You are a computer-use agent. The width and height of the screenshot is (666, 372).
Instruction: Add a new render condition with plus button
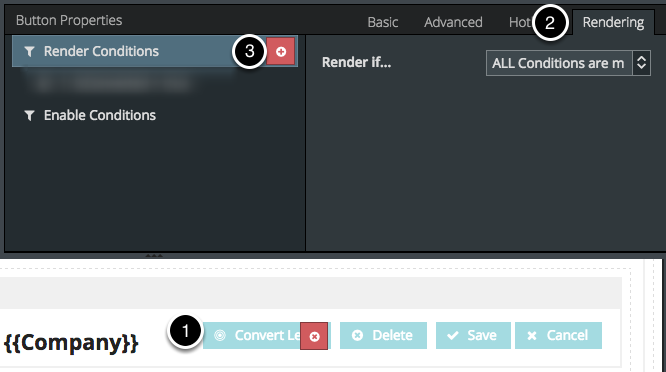[x=280, y=51]
